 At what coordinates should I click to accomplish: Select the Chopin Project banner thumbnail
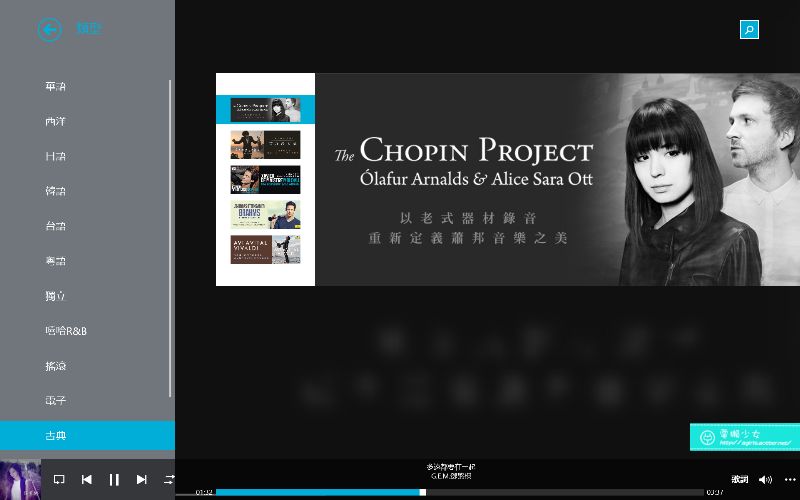click(x=265, y=110)
